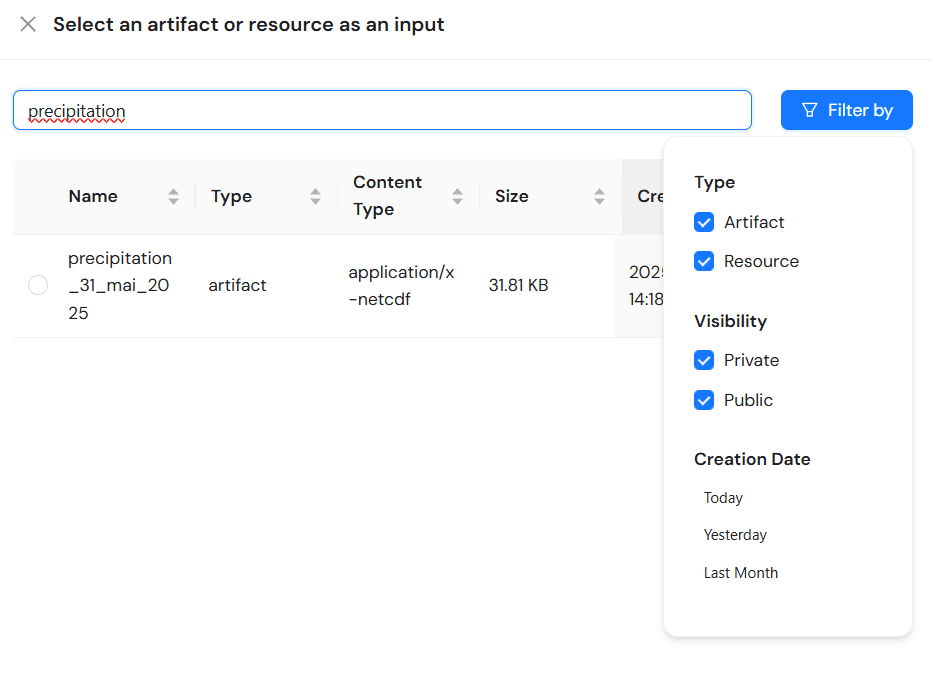932x699 pixels.
Task: Filter creation date by Yesterday
Action: pos(735,535)
